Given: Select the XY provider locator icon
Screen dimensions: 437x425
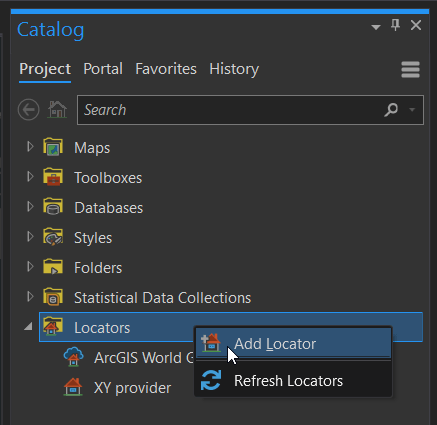Looking at the screenshot, I should coord(73,387).
